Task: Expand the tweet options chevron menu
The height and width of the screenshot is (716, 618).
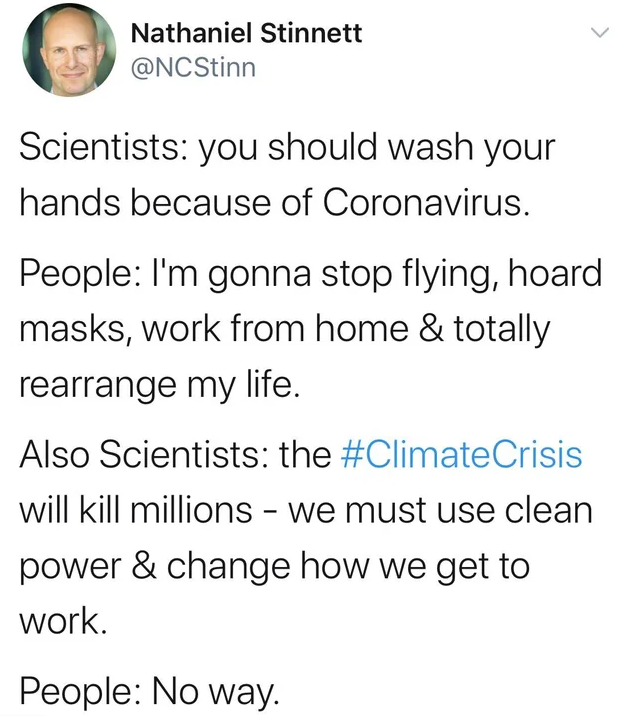Action: 600,32
